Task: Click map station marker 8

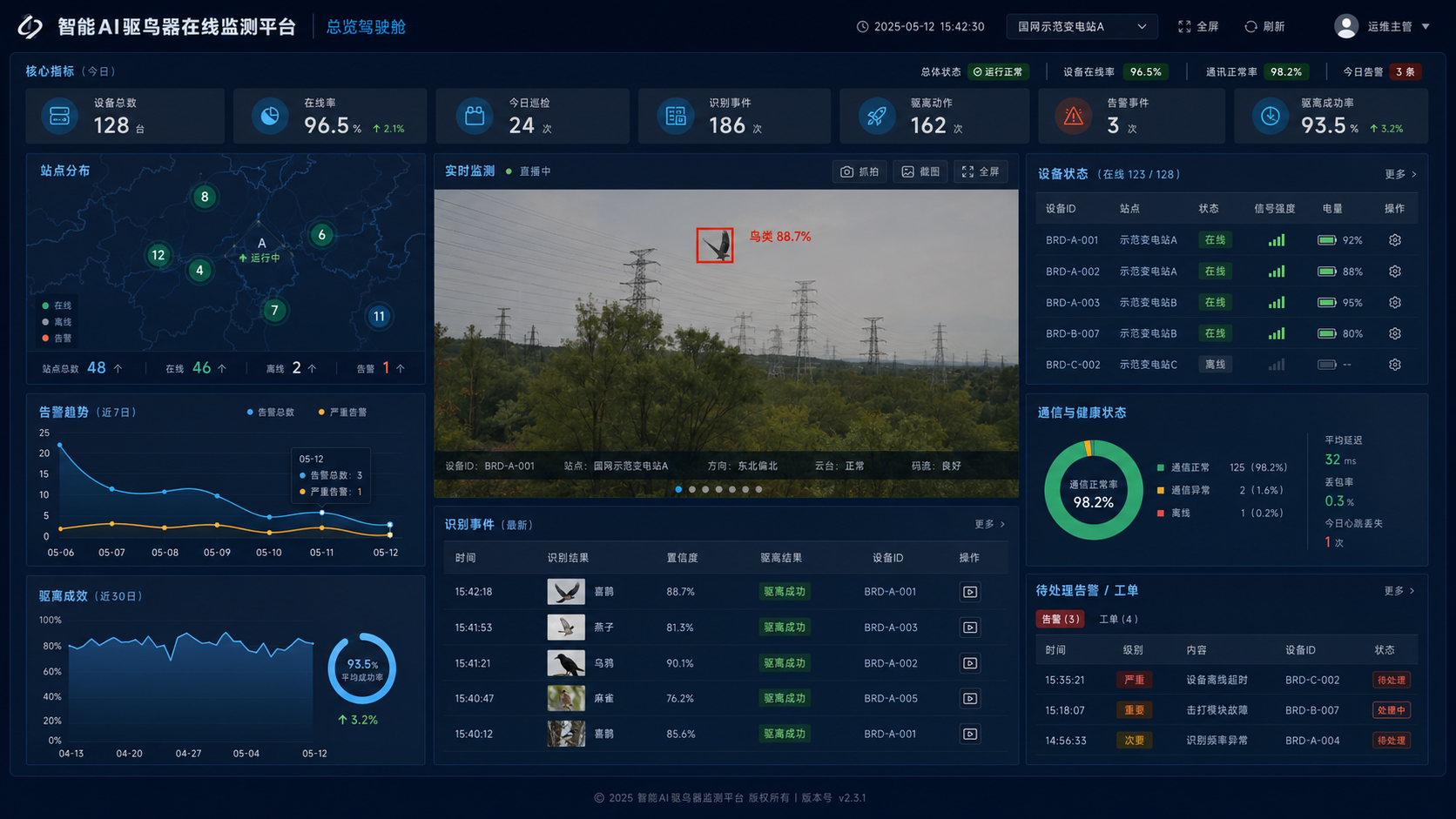Action: (x=205, y=197)
